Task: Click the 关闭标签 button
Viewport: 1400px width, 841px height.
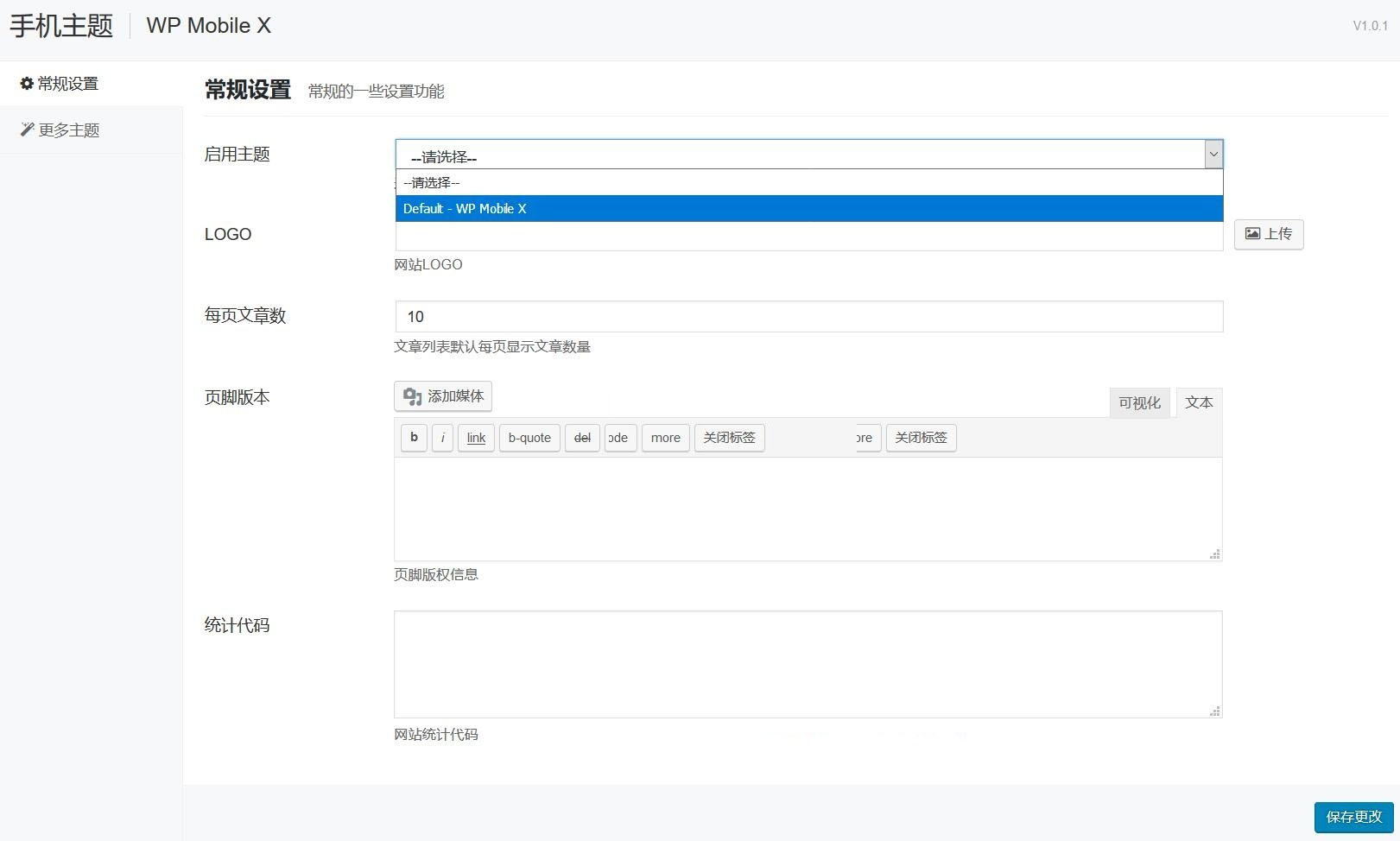Action: (x=729, y=438)
